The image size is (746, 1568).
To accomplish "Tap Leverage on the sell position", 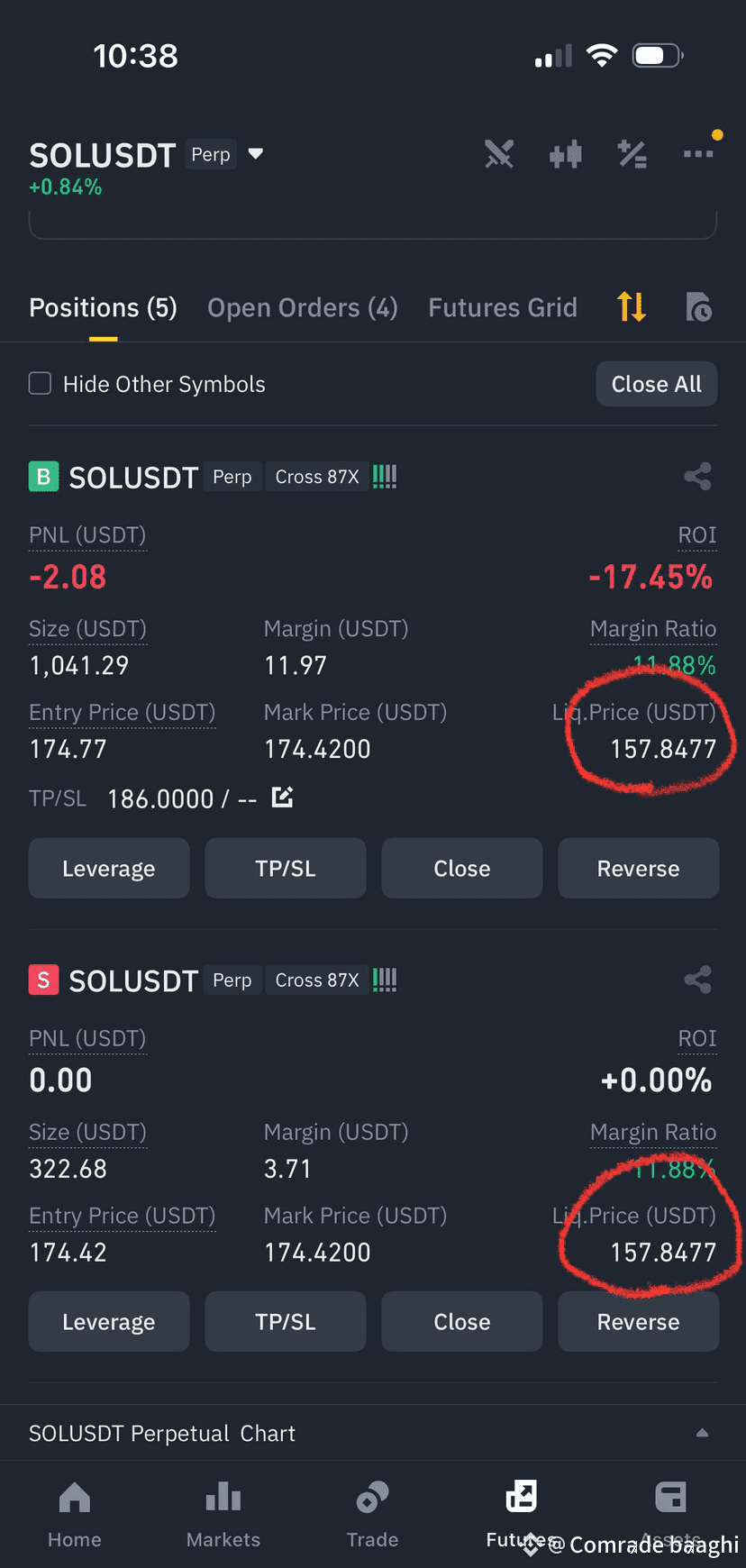I will pyautogui.click(x=109, y=1322).
